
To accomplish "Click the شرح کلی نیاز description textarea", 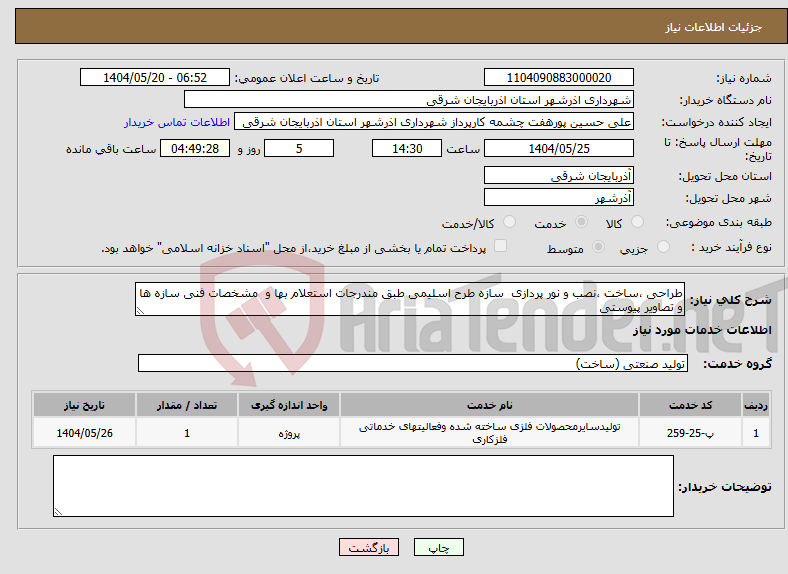I will 410,299.
